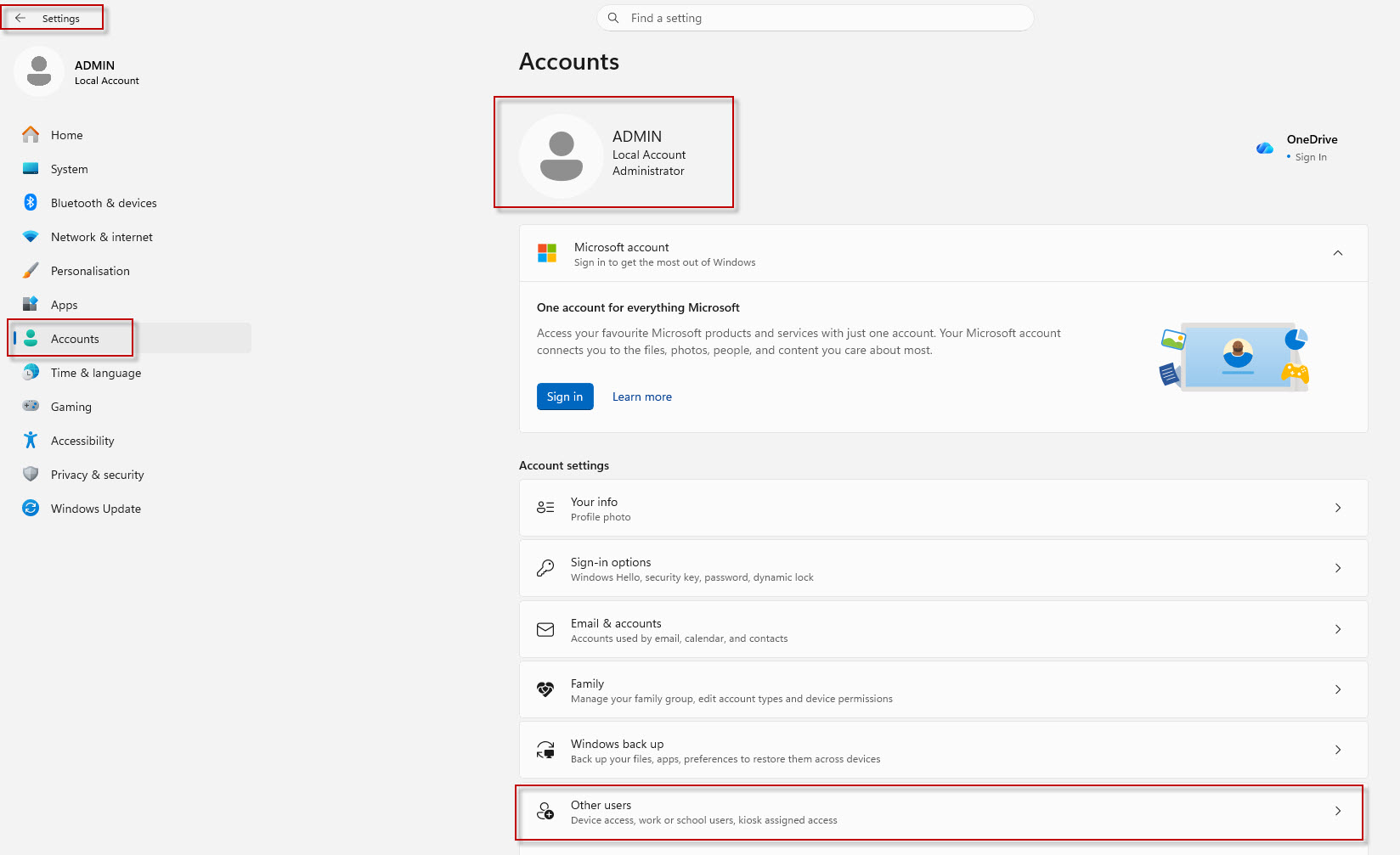The width and height of the screenshot is (1400, 855).
Task: Select Privacy & security in sidebar
Action: point(133,475)
